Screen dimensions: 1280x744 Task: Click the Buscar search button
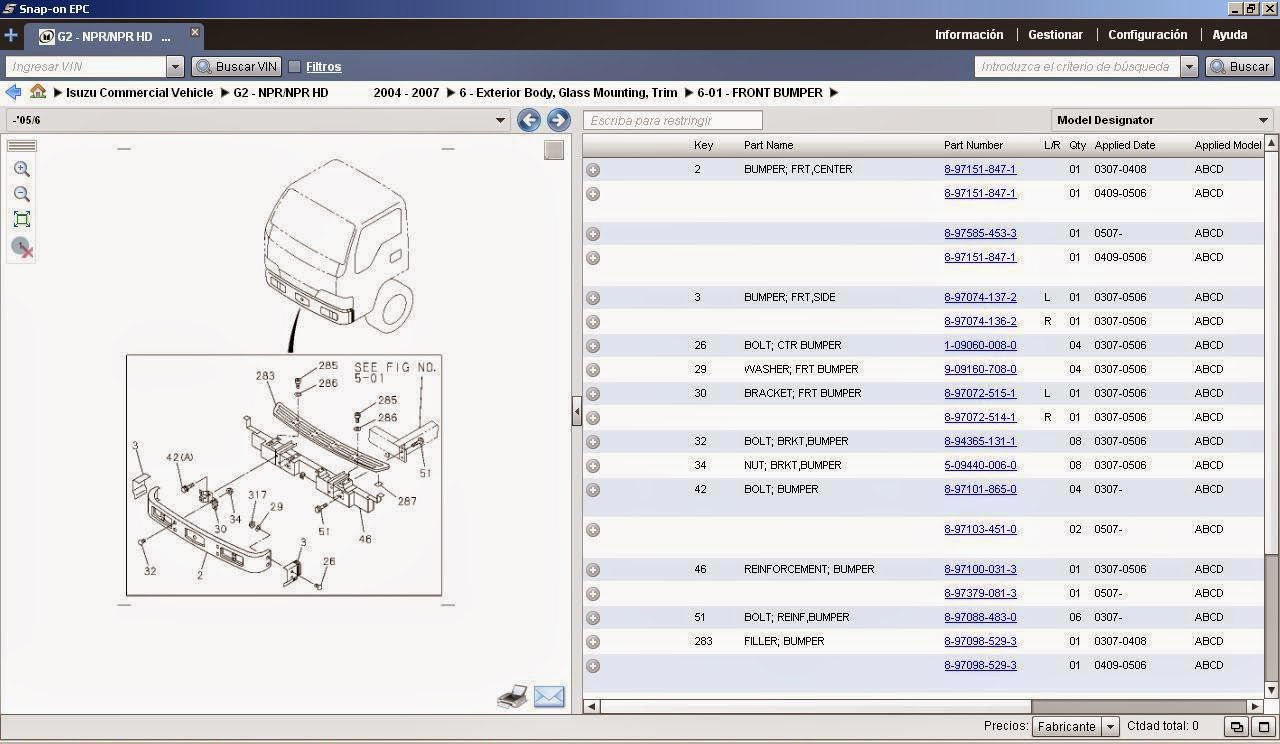coord(1240,67)
